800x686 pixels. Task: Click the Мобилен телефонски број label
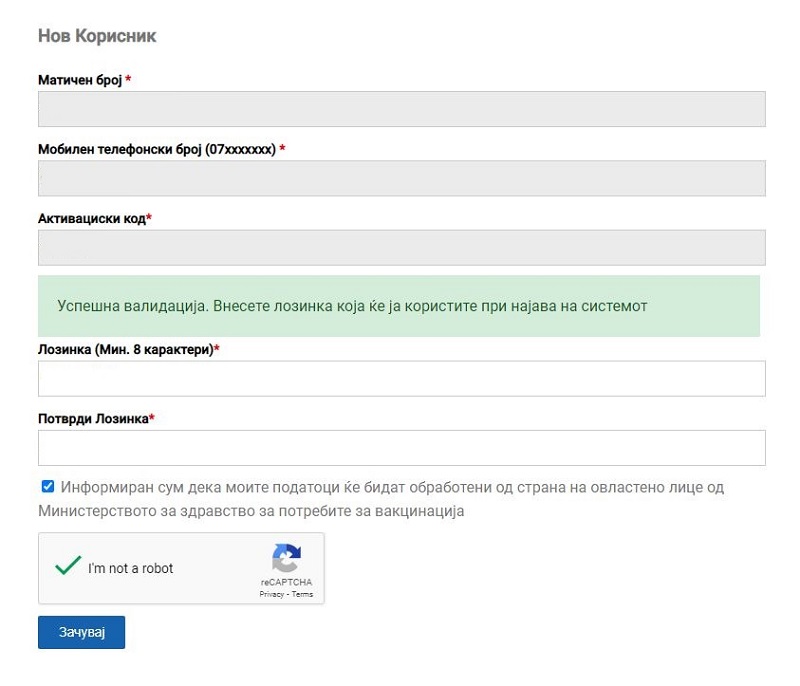coord(156,149)
